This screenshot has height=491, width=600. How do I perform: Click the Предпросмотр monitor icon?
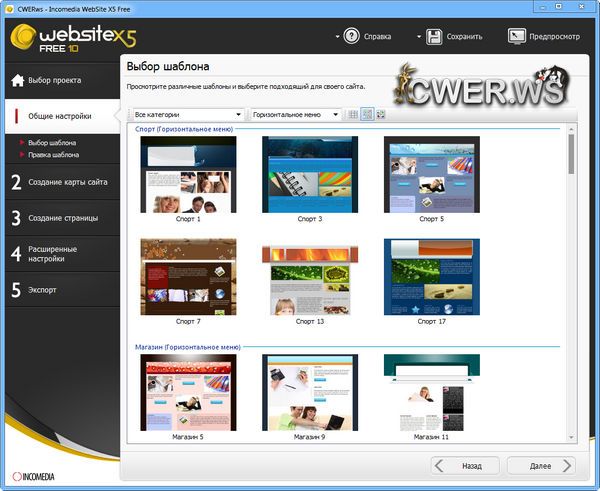517,37
